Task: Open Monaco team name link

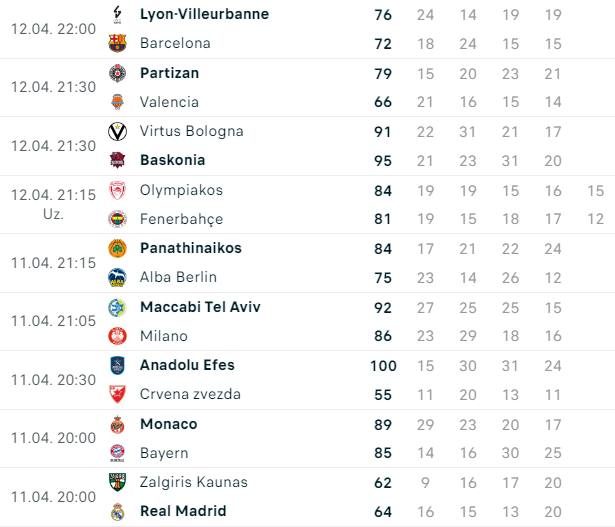Action: (x=169, y=424)
